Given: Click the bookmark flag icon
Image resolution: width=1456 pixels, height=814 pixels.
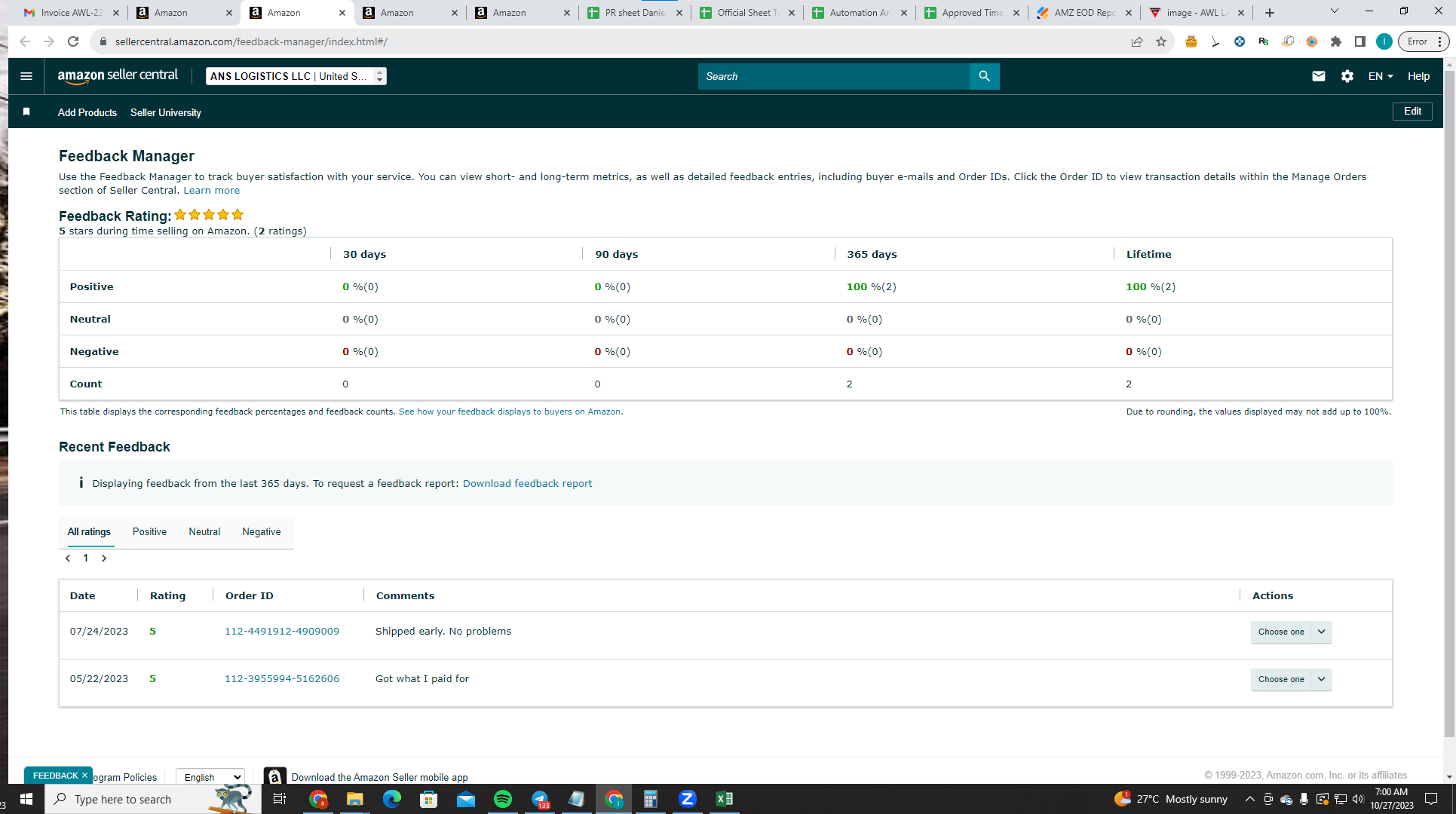Looking at the screenshot, I should tap(26, 112).
